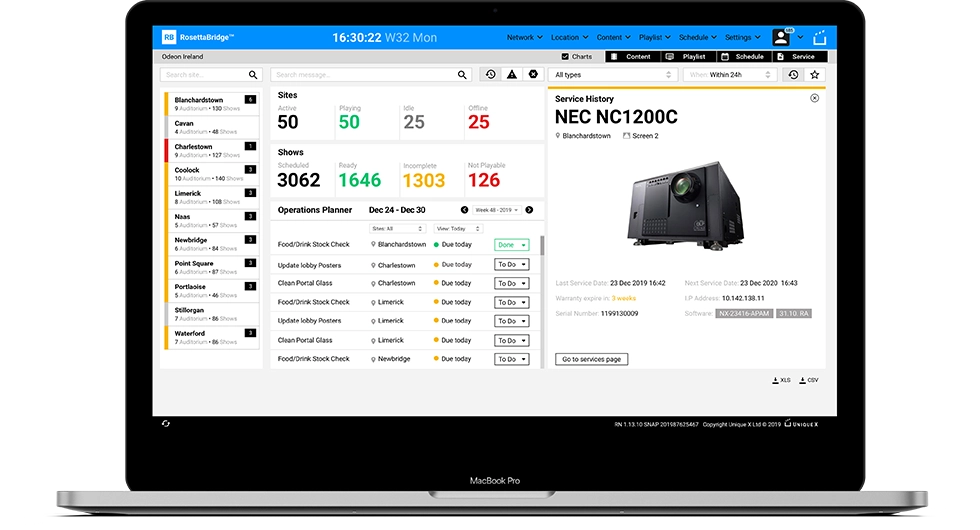Switch to the black Playlist tab
This screenshot has width=980, height=530.
click(688, 56)
